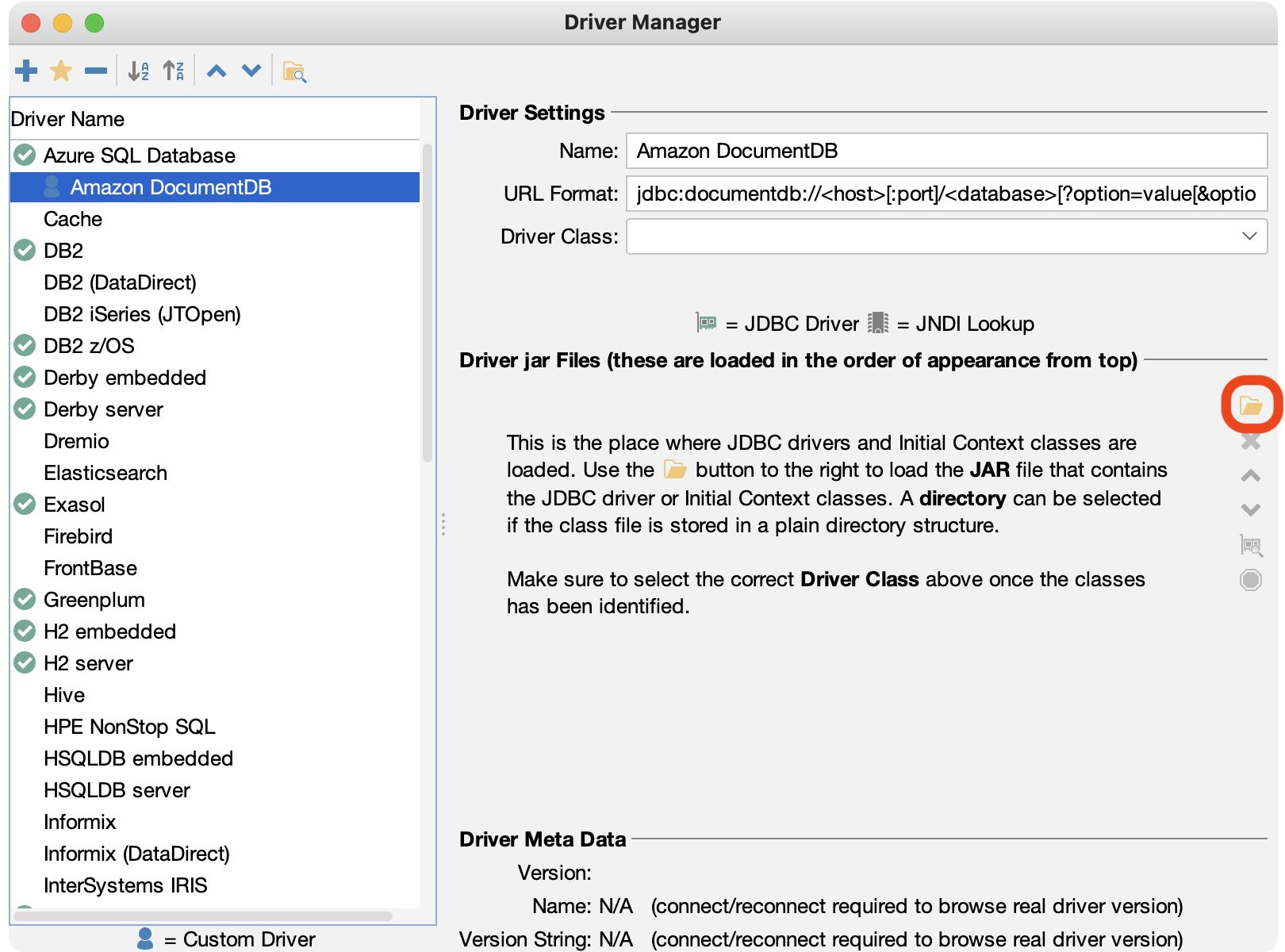
Task: Select the FrontBase driver
Action: point(215,568)
